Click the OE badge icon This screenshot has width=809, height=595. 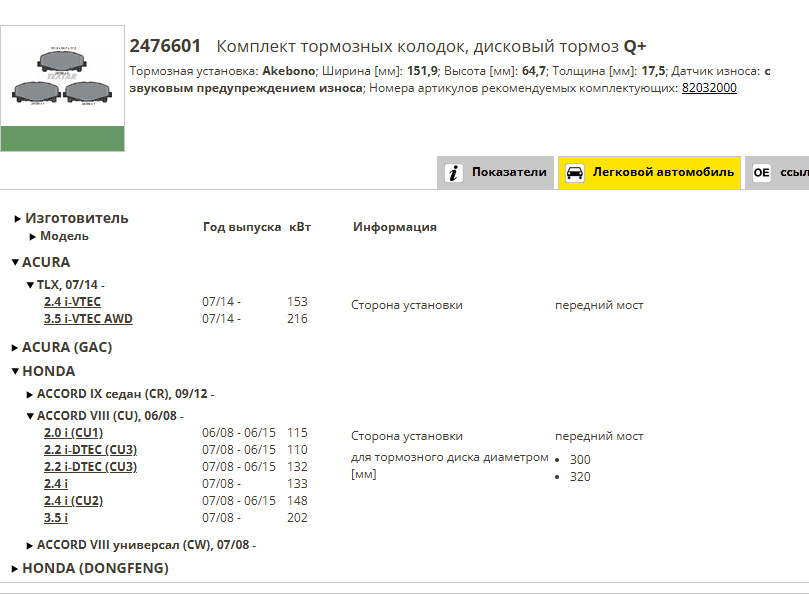pyautogui.click(x=763, y=171)
